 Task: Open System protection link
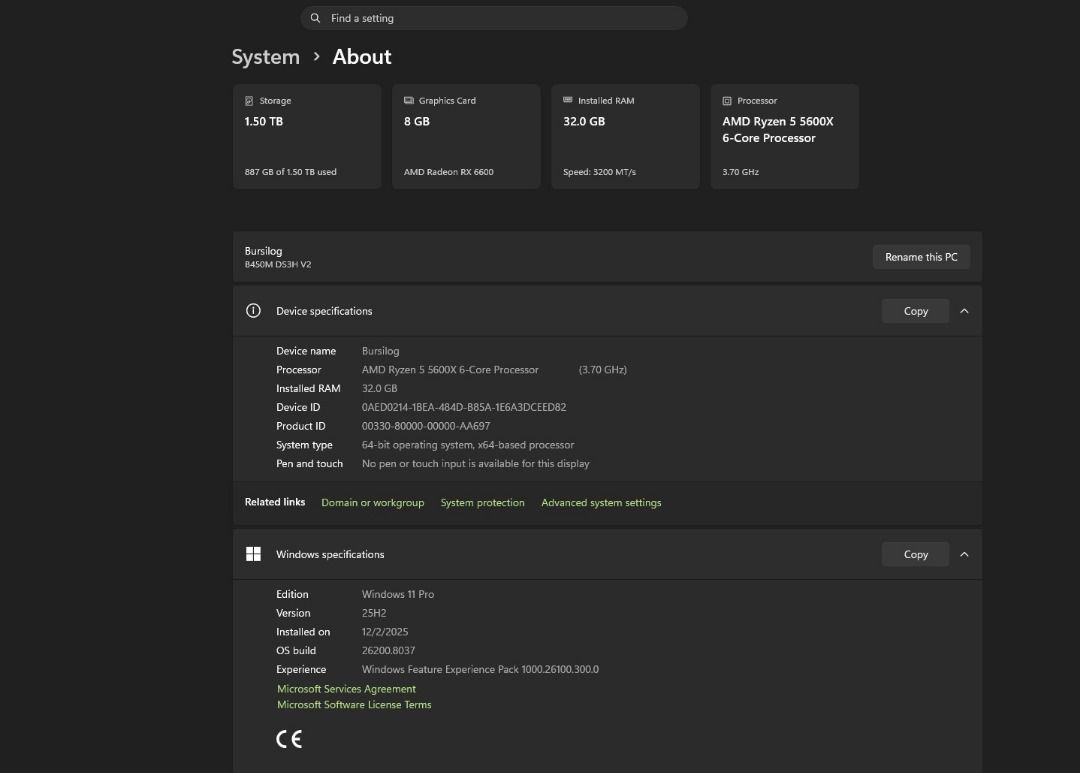click(482, 502)
